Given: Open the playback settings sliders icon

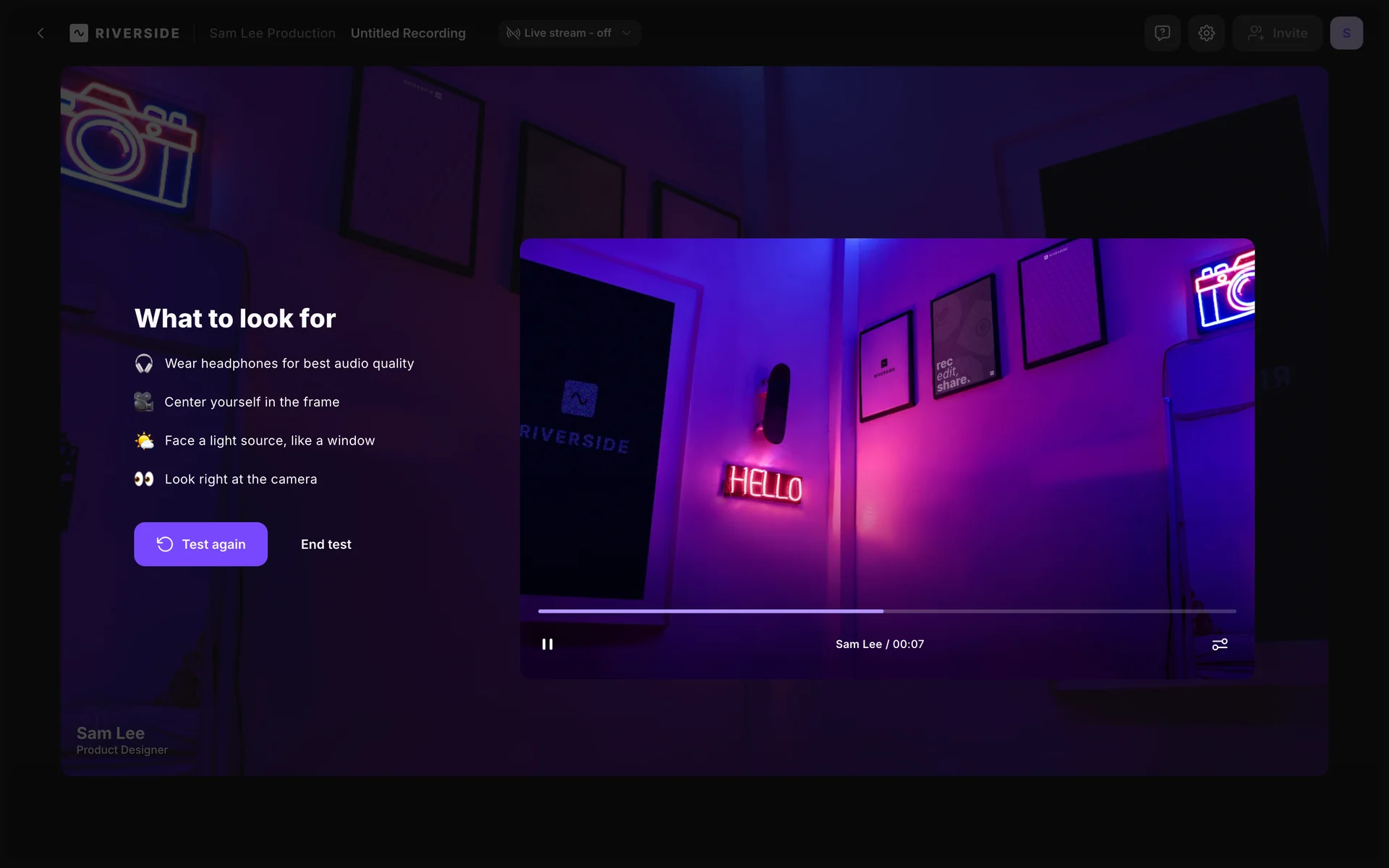Looking at the screenshot, I should coord(1220,644).
